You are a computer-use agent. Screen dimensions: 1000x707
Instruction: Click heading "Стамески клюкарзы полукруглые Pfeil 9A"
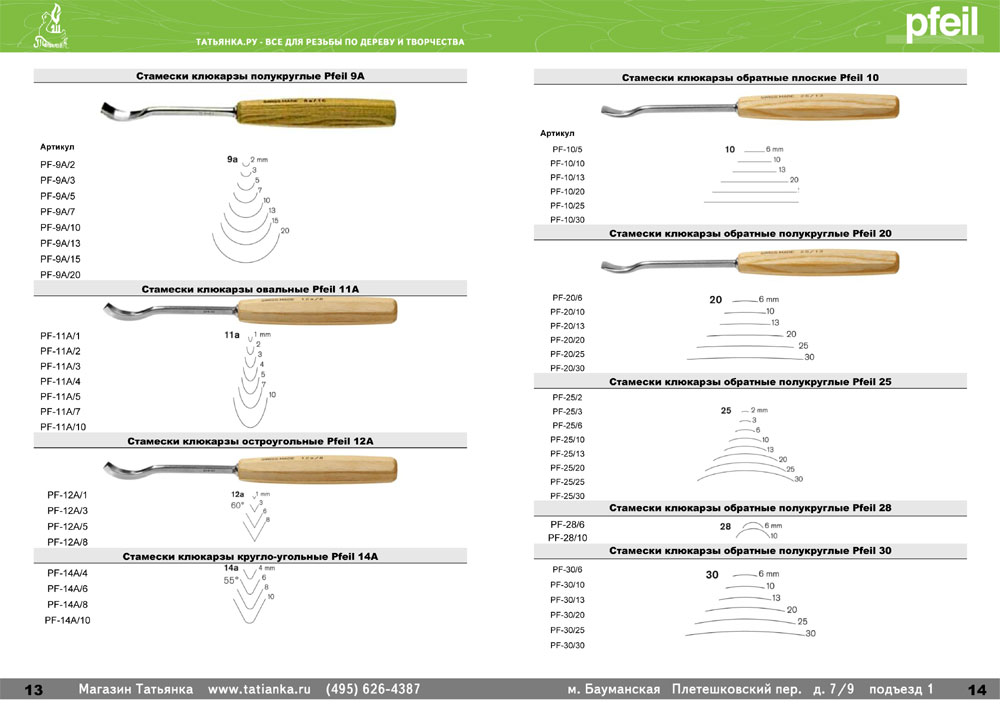[250, 76]
